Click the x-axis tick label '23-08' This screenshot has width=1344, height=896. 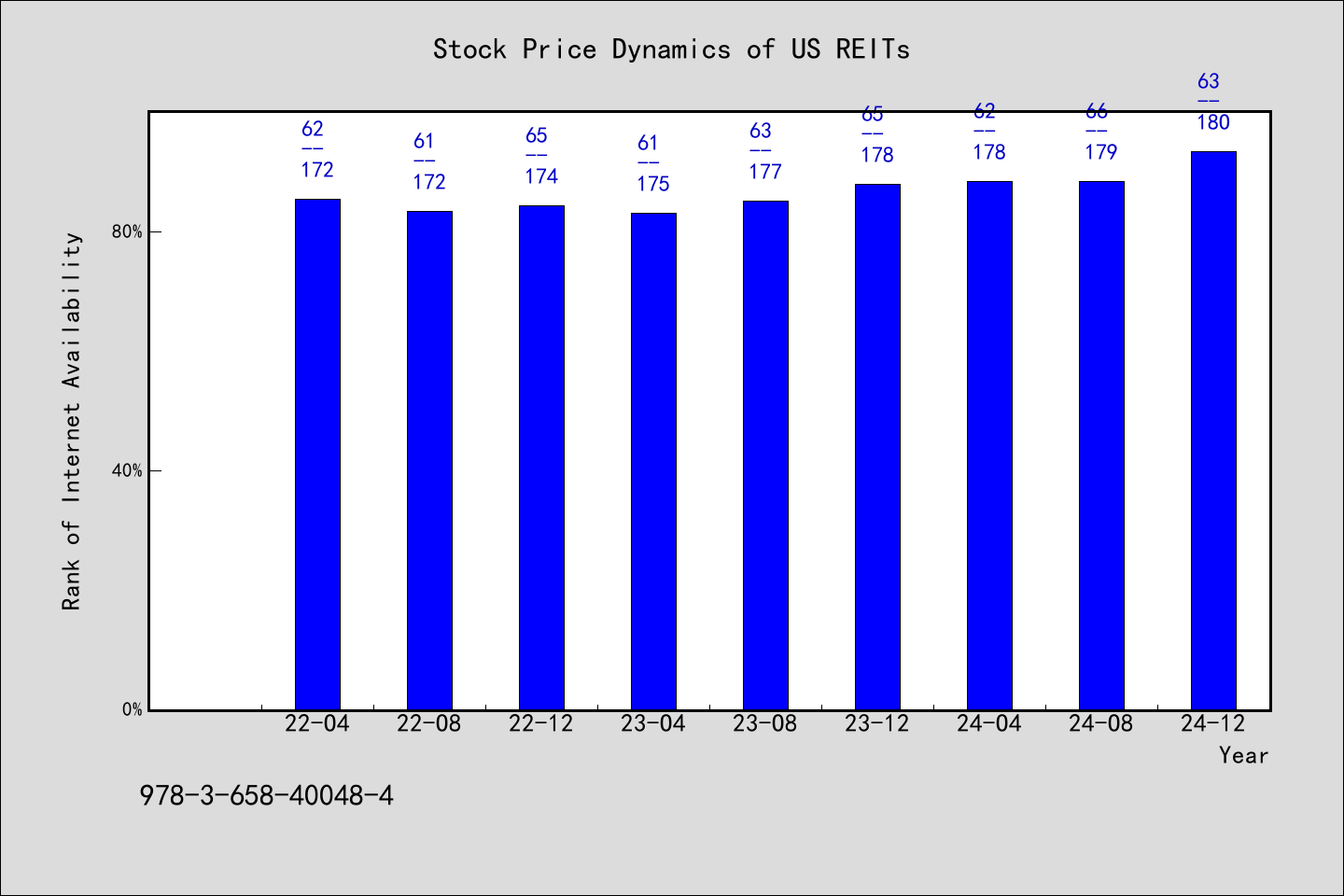pos(765,723)
